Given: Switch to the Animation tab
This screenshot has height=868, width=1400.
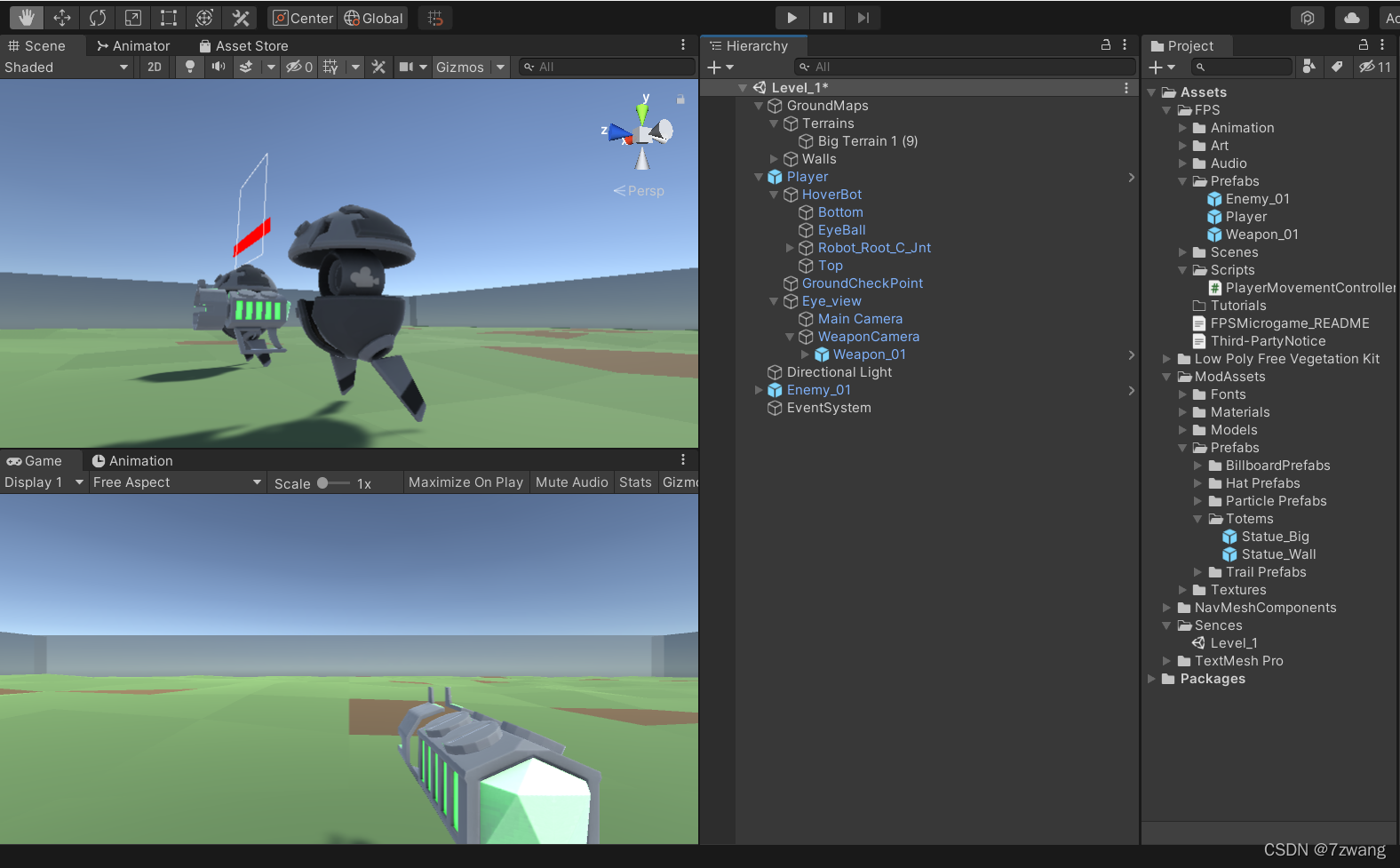Looking at the screenshot, I should [x=132, y=460].
